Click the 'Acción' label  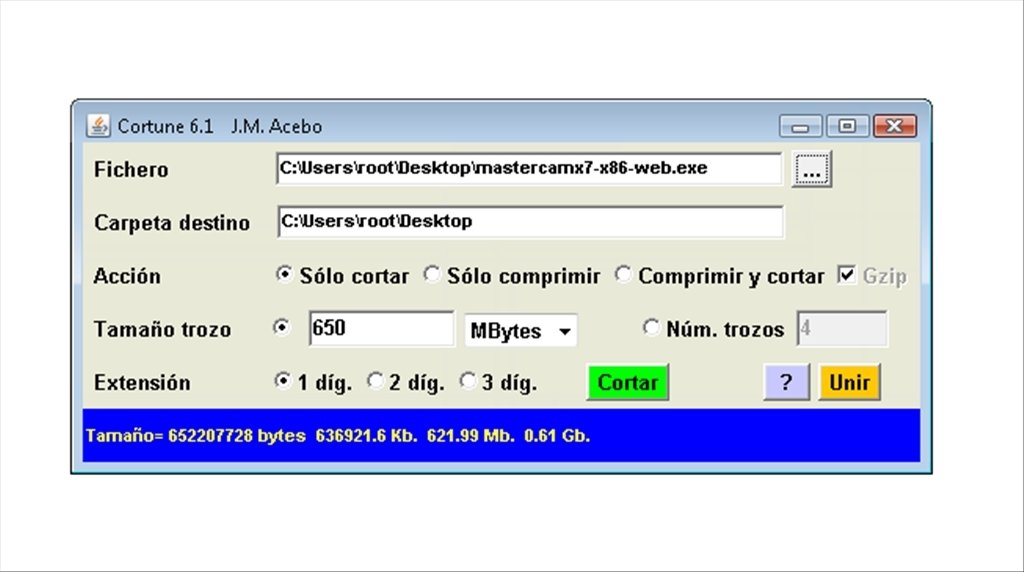point(127,276)
